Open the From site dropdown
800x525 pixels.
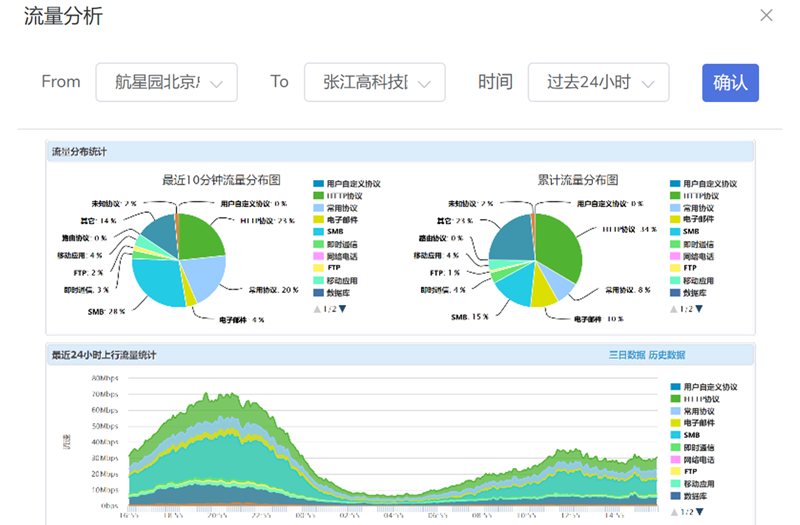pos(166,82)
